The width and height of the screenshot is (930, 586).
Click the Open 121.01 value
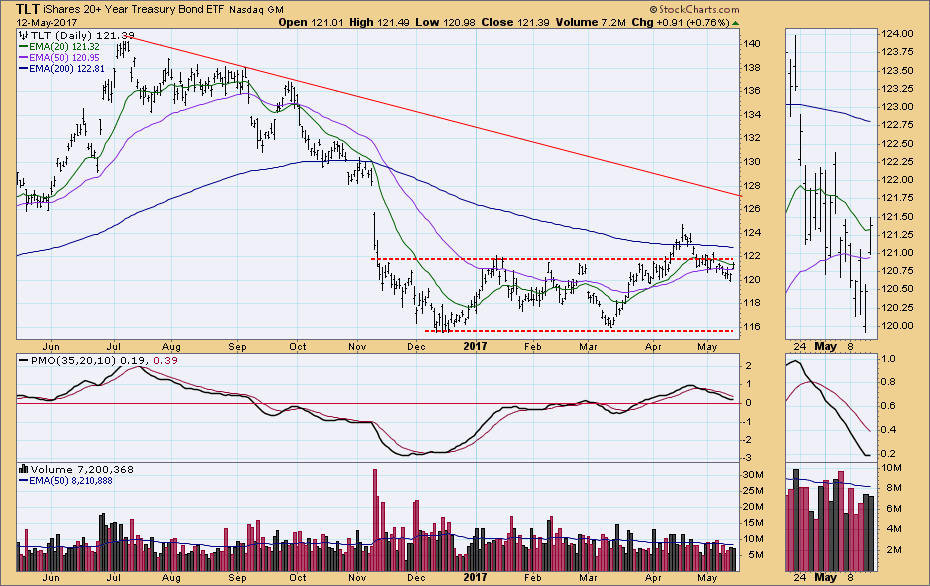[x=311, y=23]
